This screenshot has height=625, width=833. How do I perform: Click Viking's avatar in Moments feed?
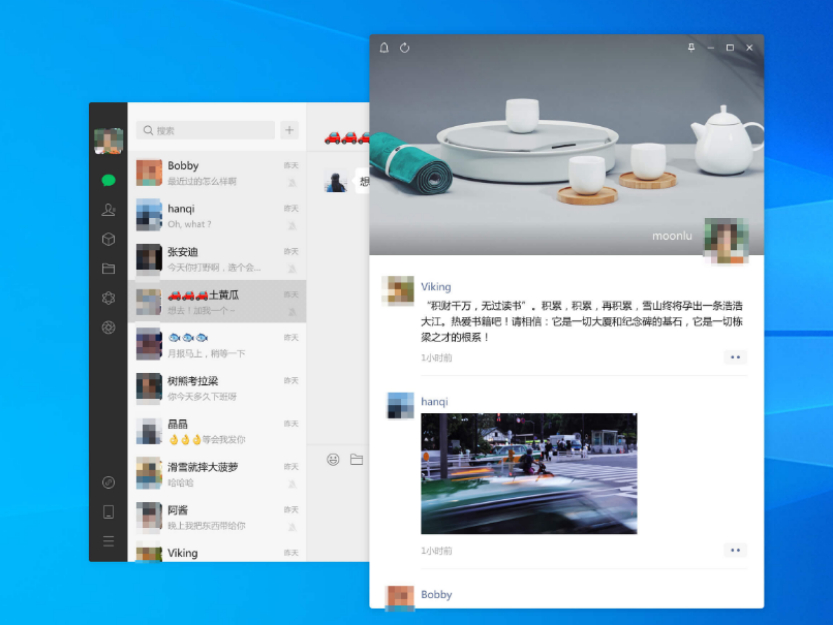point(398,291)
